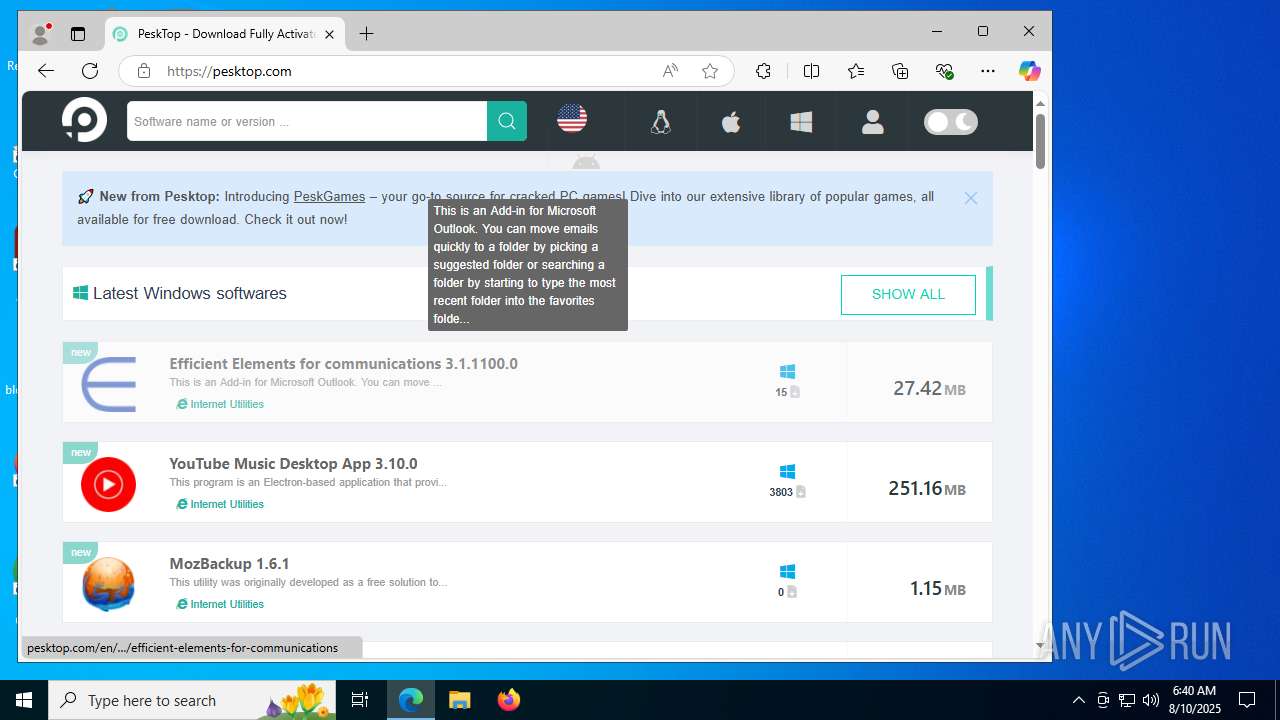This screenshot has height=720, width=1280.
Task: Open Edge Settings and more menu
Action: click(988, 71)
